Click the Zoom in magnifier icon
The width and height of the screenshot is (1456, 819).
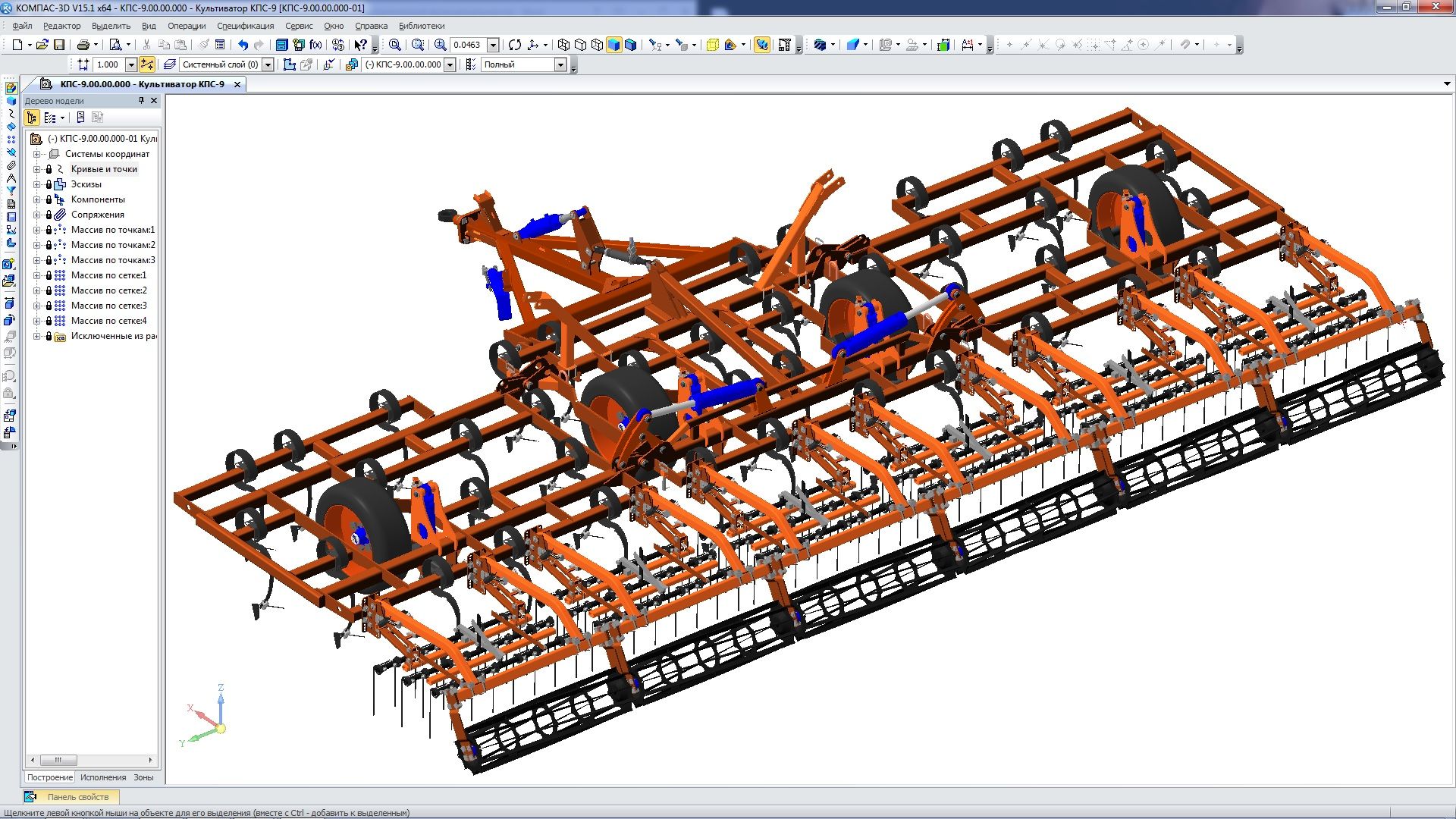point(440,45)
